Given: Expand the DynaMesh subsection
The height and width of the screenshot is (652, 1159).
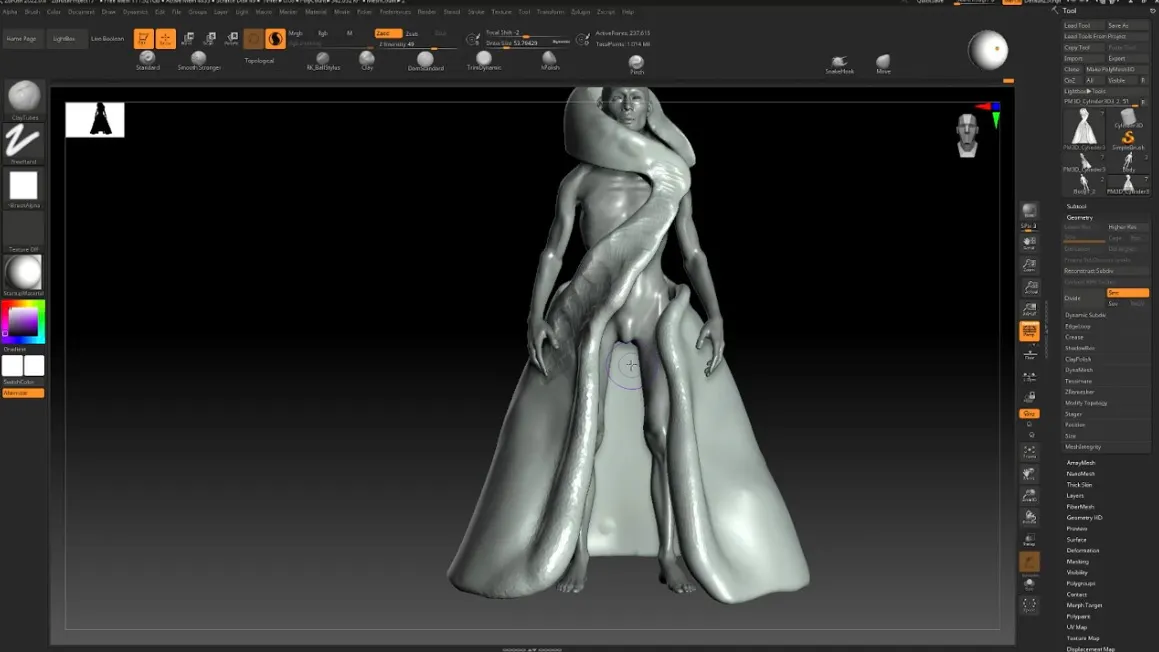Looking at the screenshot, I should pyautogui.click(x=1079, y=370).
